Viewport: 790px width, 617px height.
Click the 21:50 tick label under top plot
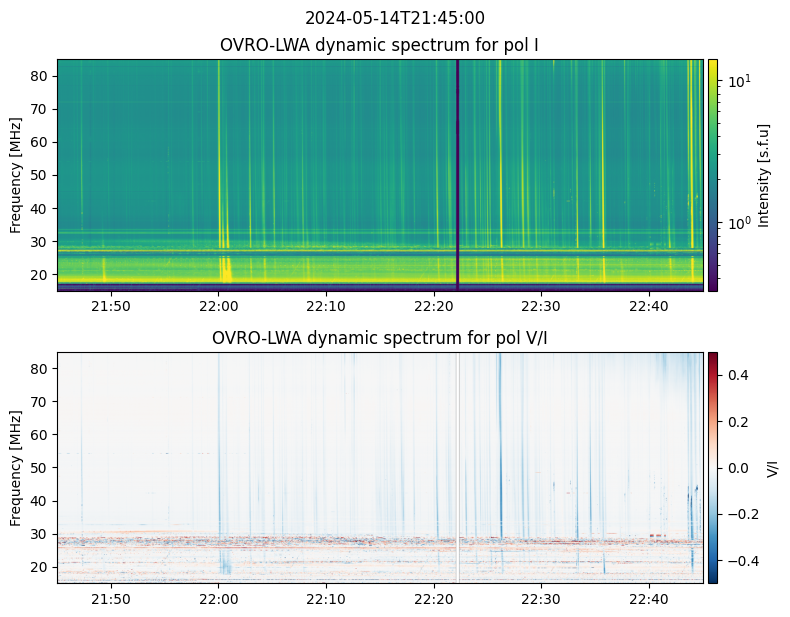click(x=111, y=306)
